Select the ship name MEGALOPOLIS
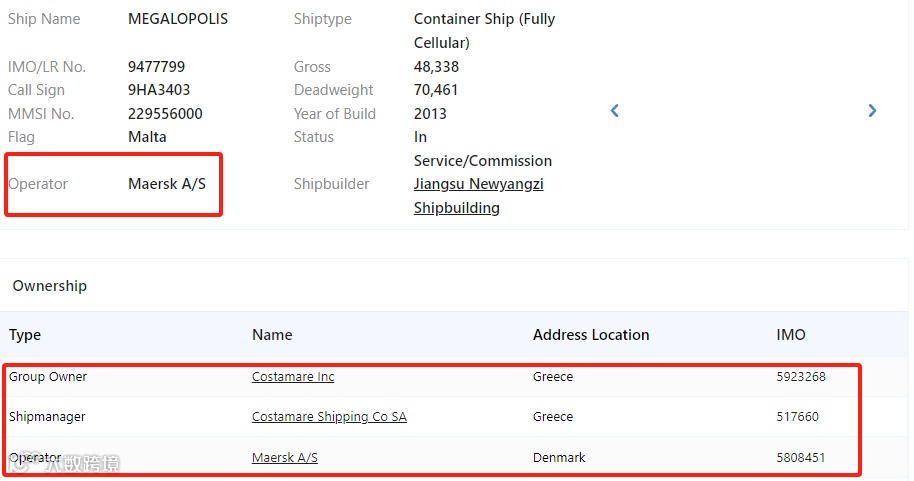914x481 pixels. click(178, 19)
